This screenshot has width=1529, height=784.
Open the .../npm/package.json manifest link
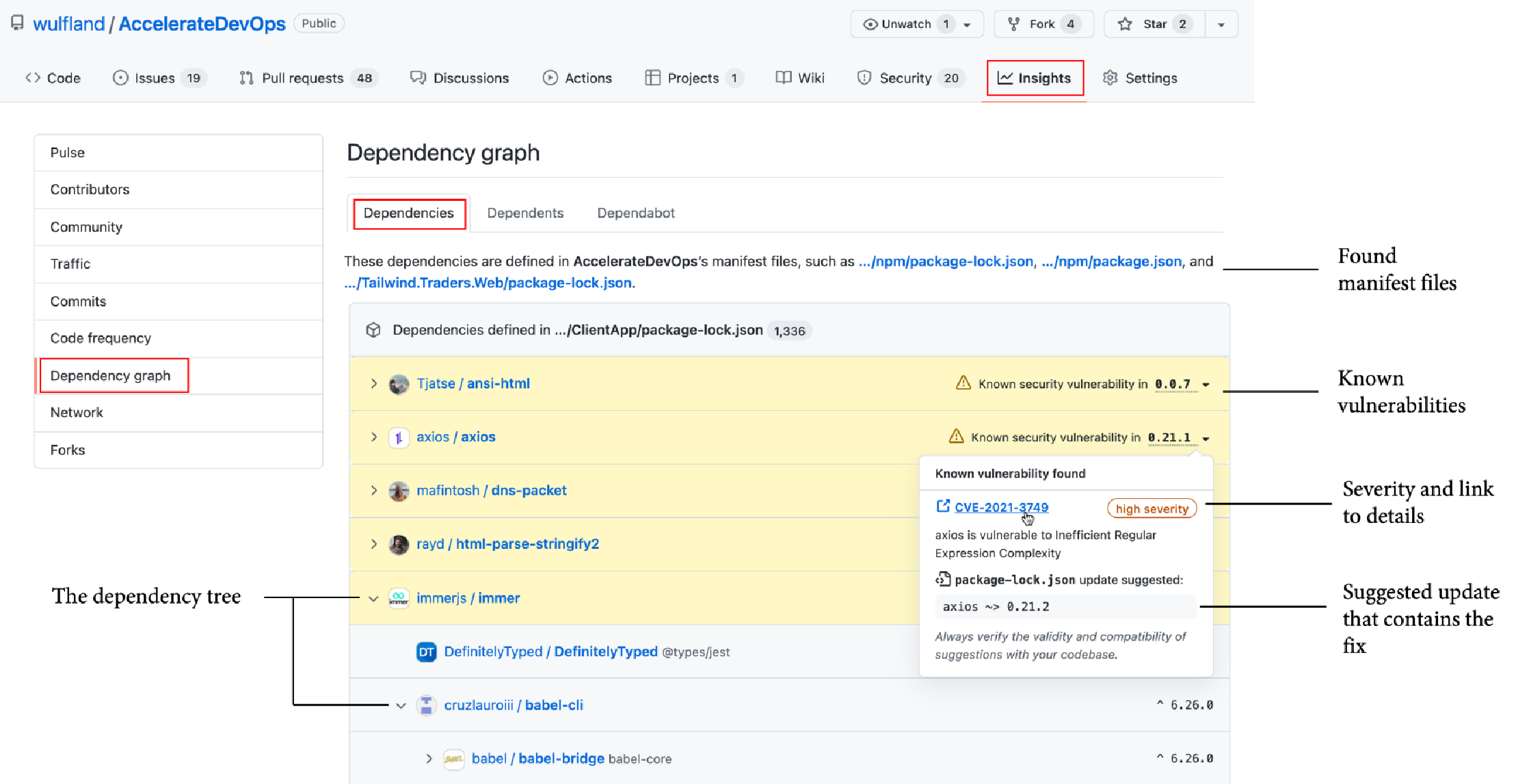(x=1111, y=261)
